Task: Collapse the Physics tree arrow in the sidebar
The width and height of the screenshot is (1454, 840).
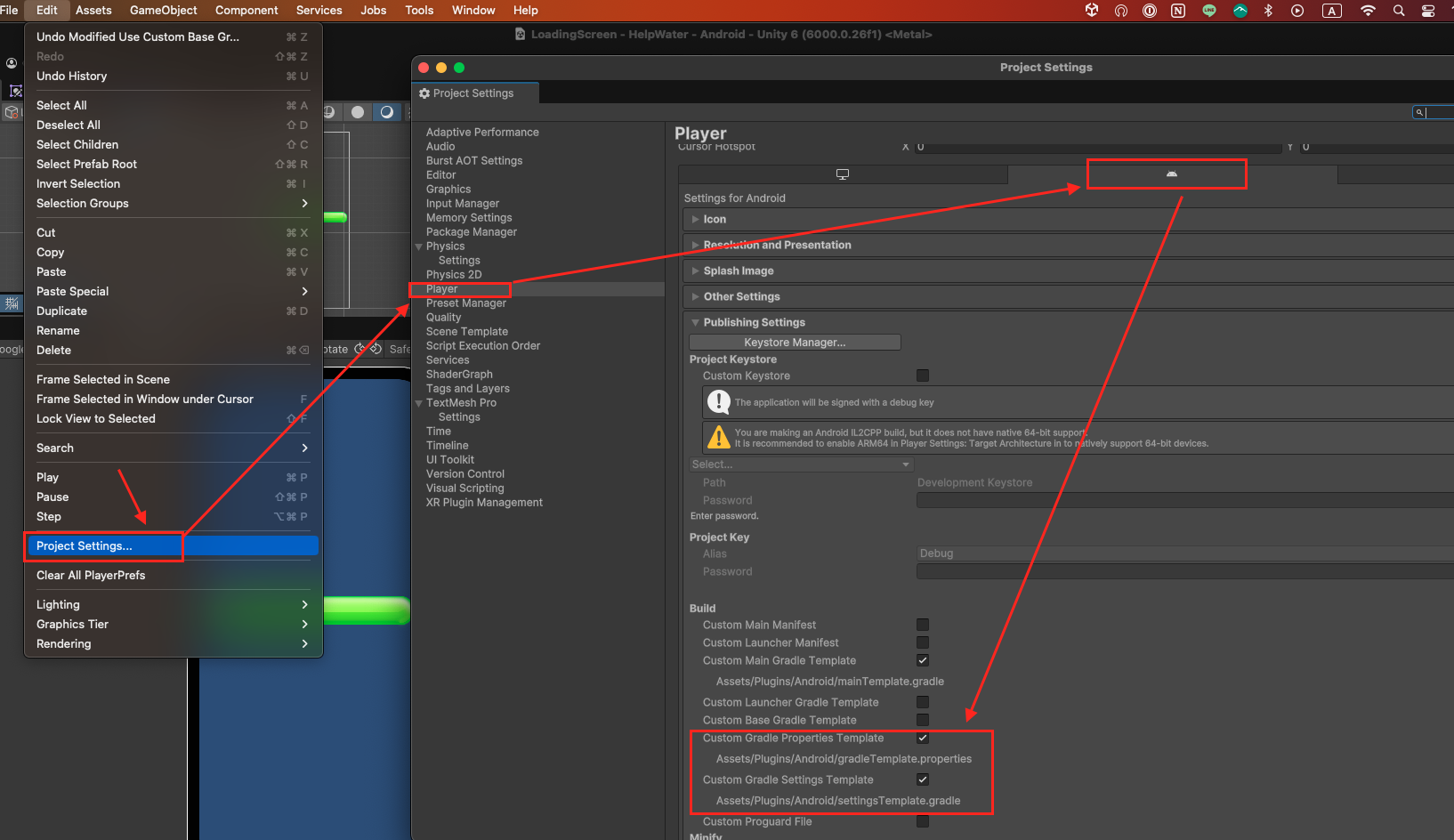Action: coord(419,246)
